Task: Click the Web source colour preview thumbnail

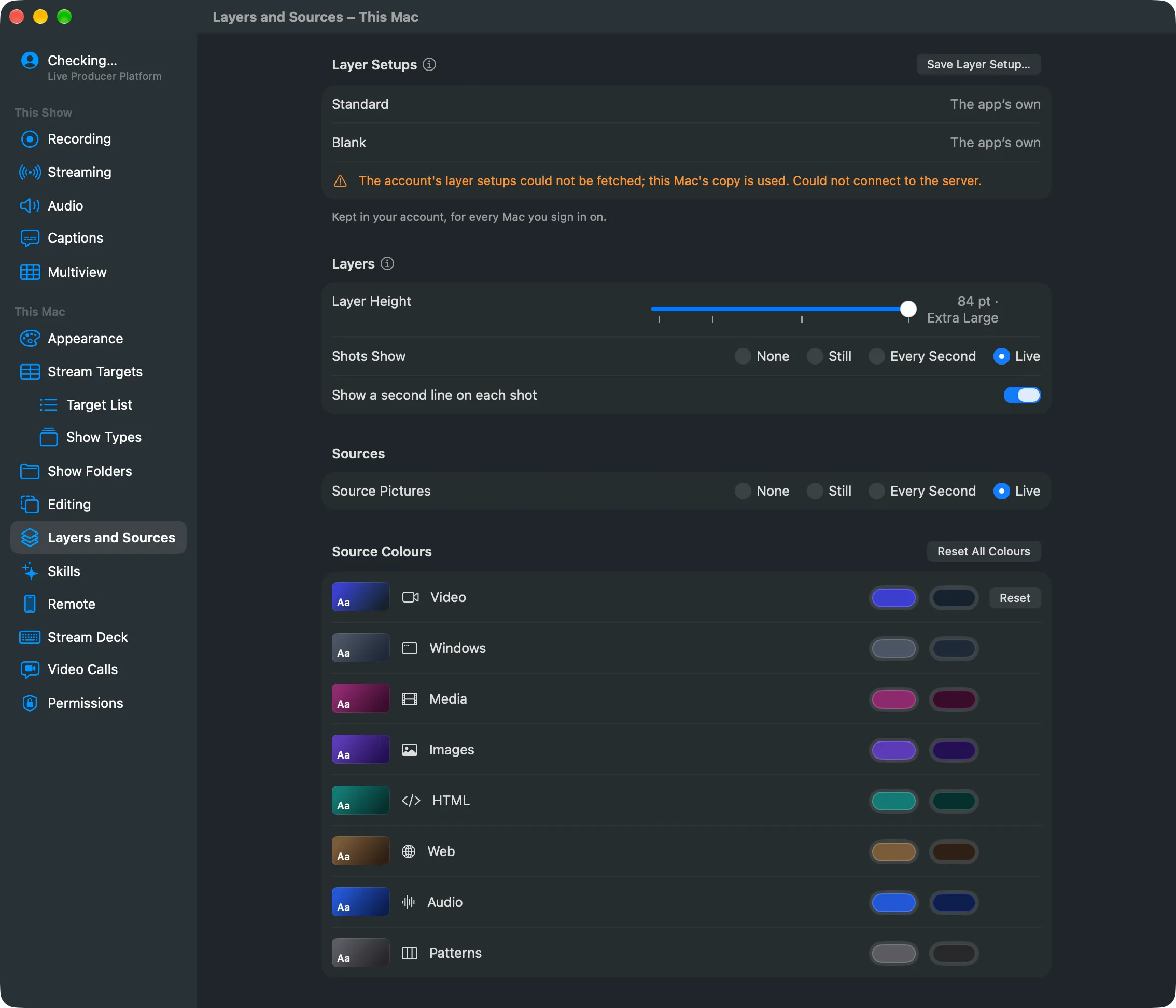Action: coord(360,851)
